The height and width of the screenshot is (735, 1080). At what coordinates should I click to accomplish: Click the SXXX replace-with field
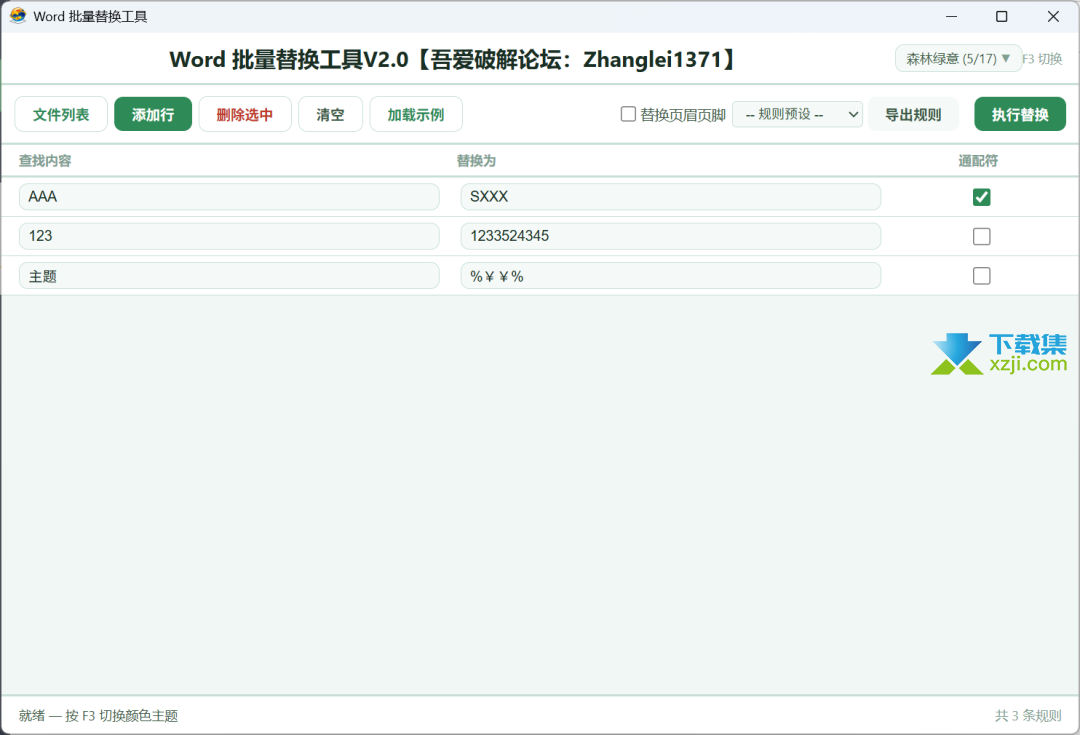point(671,196)
